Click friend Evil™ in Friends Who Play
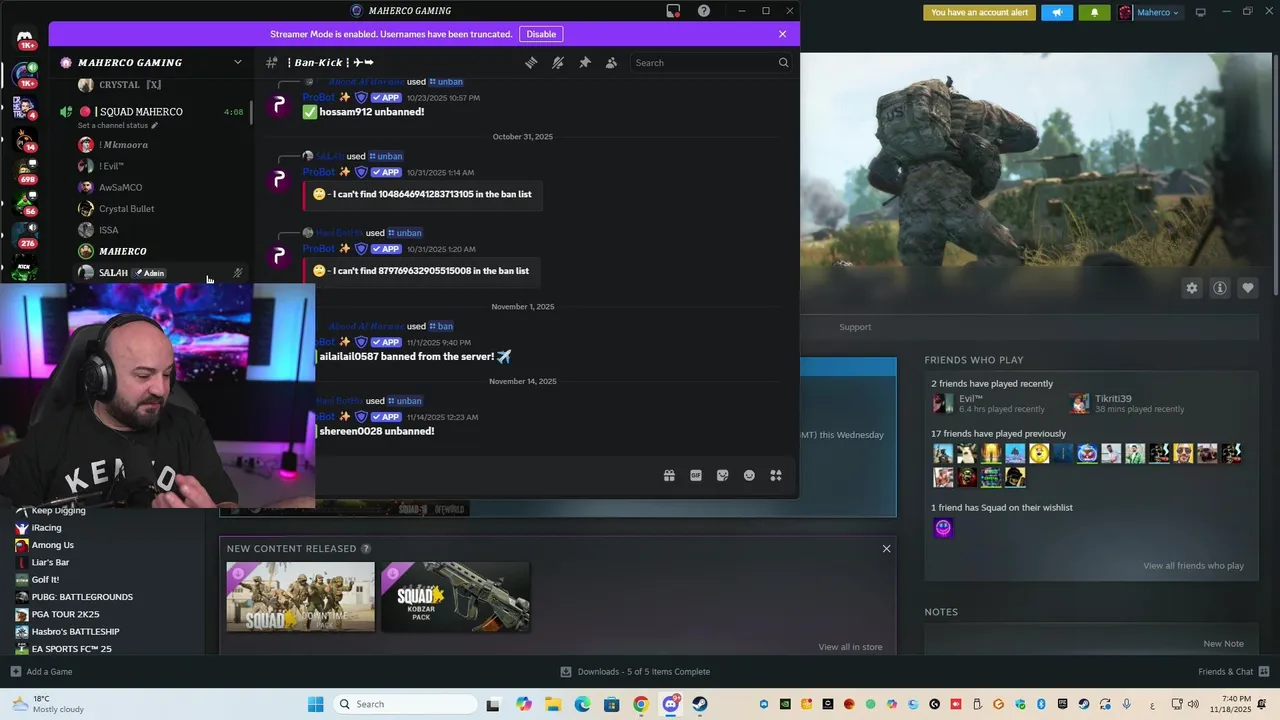The width and height of the screenshot is (1280, 720). [x=989, y=403]
